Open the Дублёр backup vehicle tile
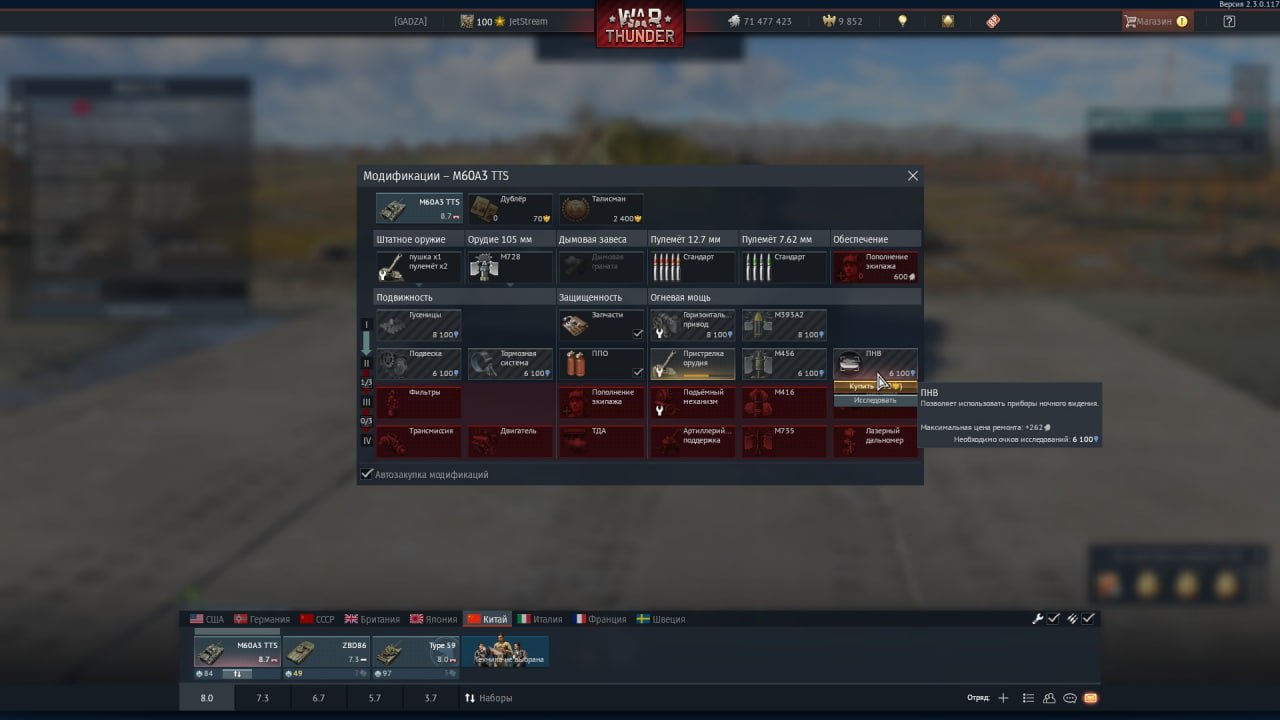 pyautogui.click(x=510, y=209)
